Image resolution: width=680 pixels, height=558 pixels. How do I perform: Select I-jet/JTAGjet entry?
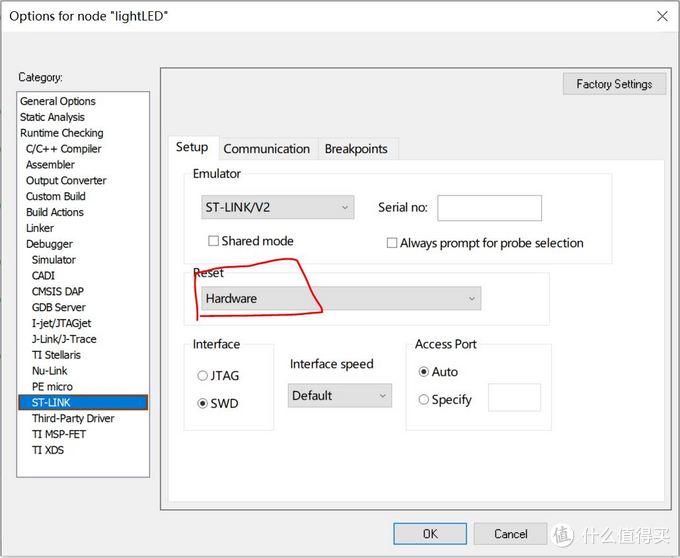[61, 323]
